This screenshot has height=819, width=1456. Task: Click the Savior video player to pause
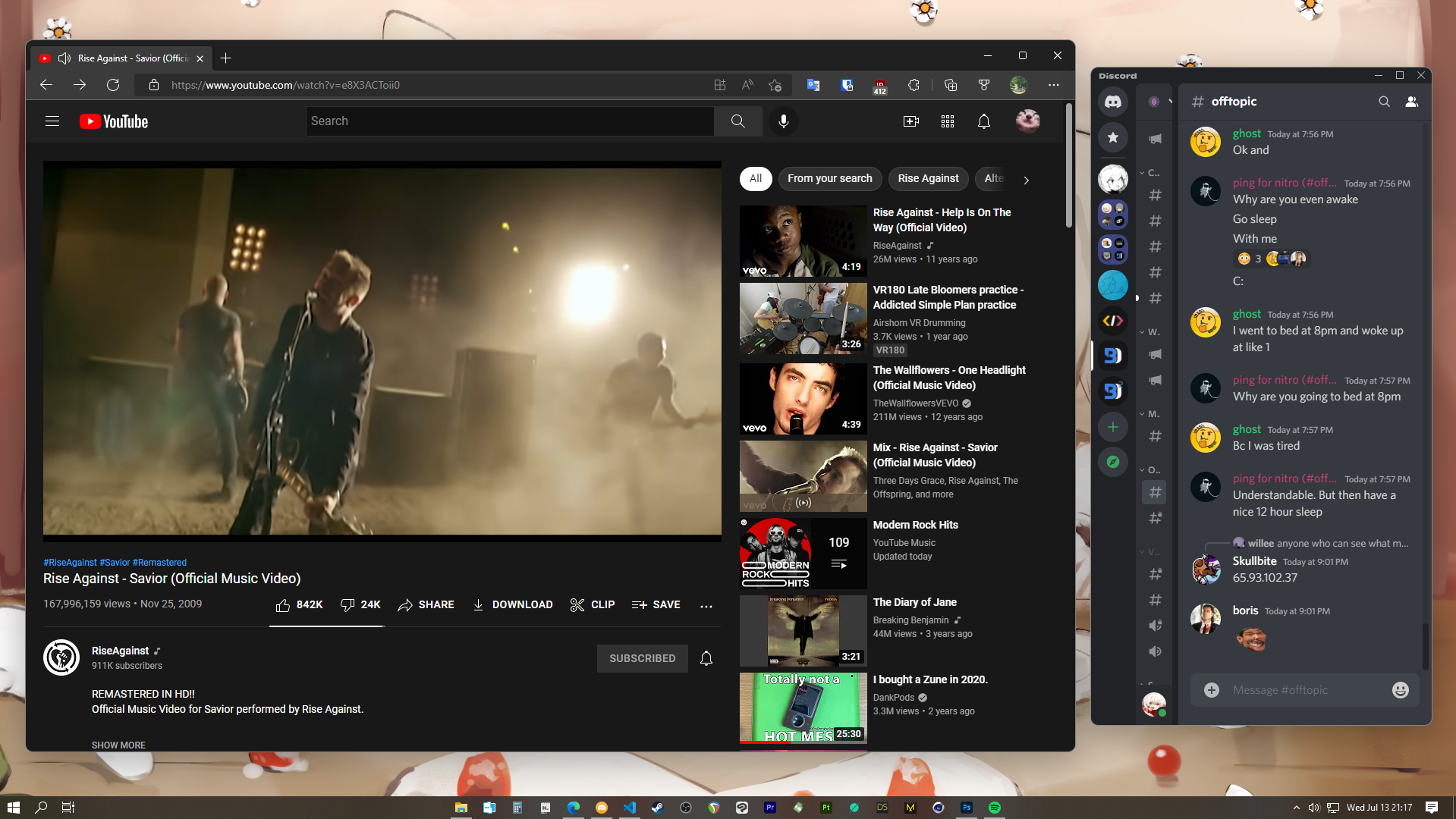click(382, 351)
